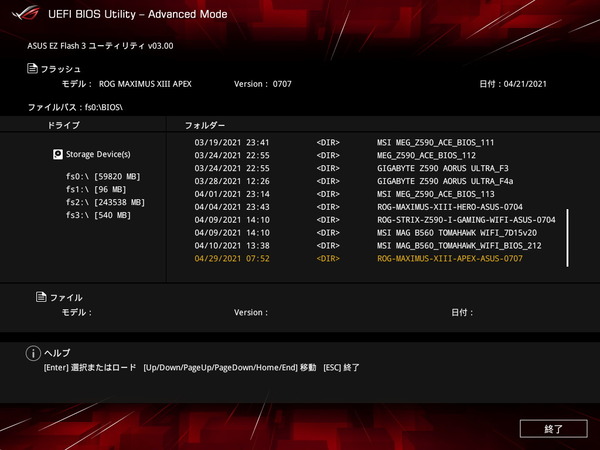Viewport: 600px width, 450px height.
Task: Click the フラッシュ section heading
Action: [60, 69]
